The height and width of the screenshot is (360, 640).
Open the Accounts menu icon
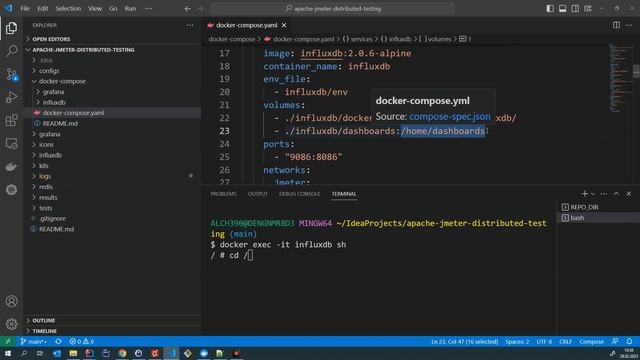11,301
